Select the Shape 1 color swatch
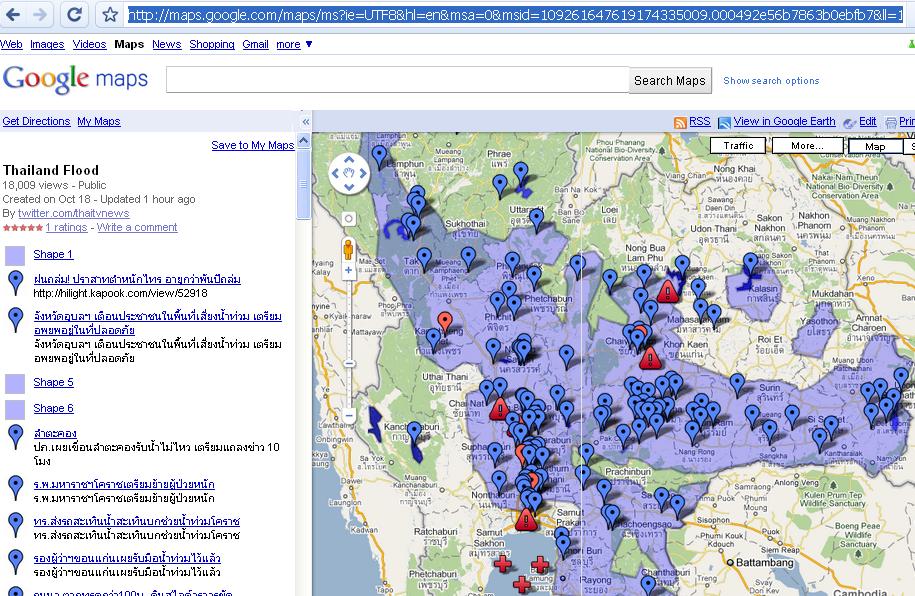Viewport: 915px width, 596px height. (x=15, y=255)
